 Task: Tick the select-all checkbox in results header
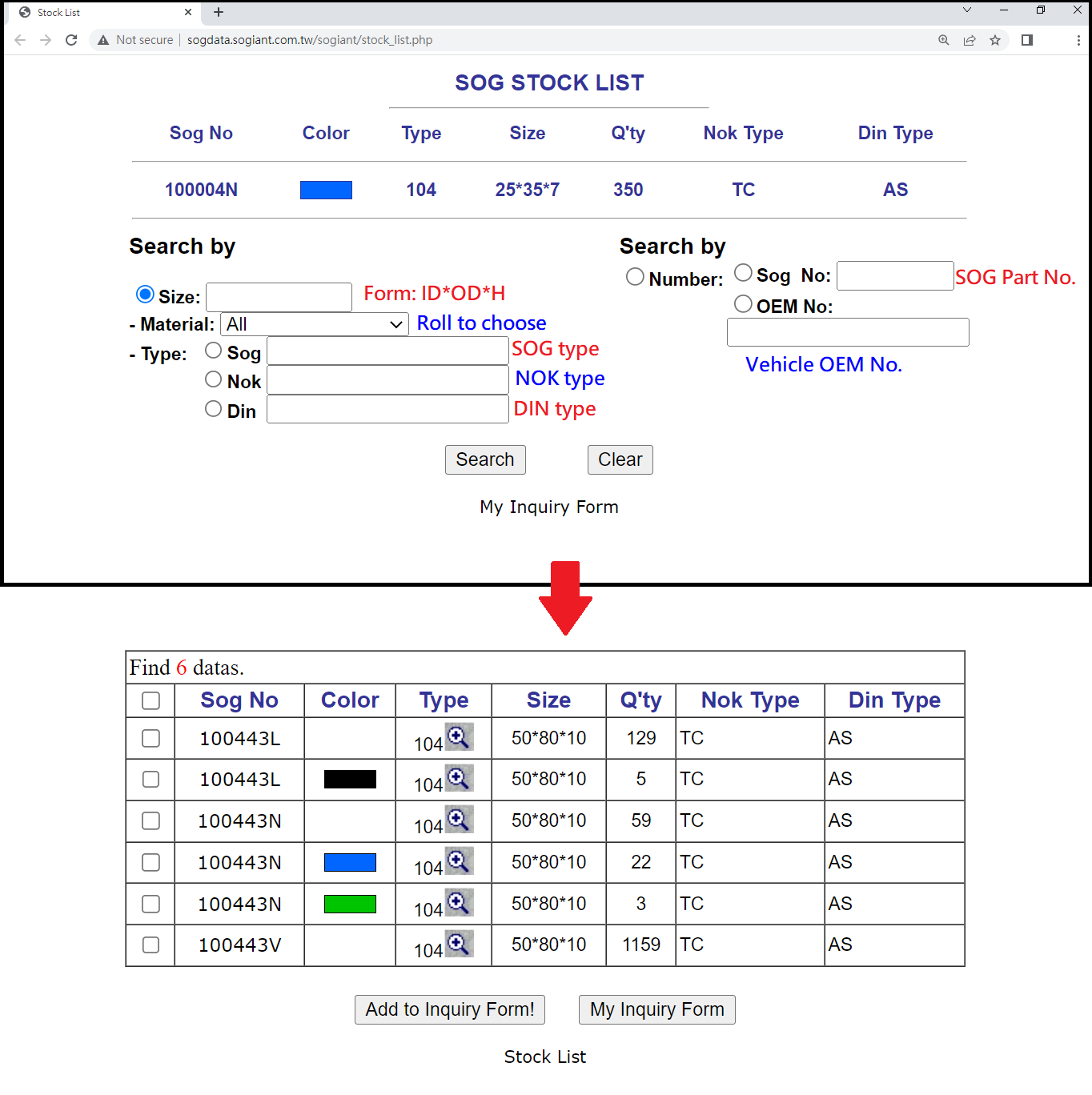tap(151, 700)
